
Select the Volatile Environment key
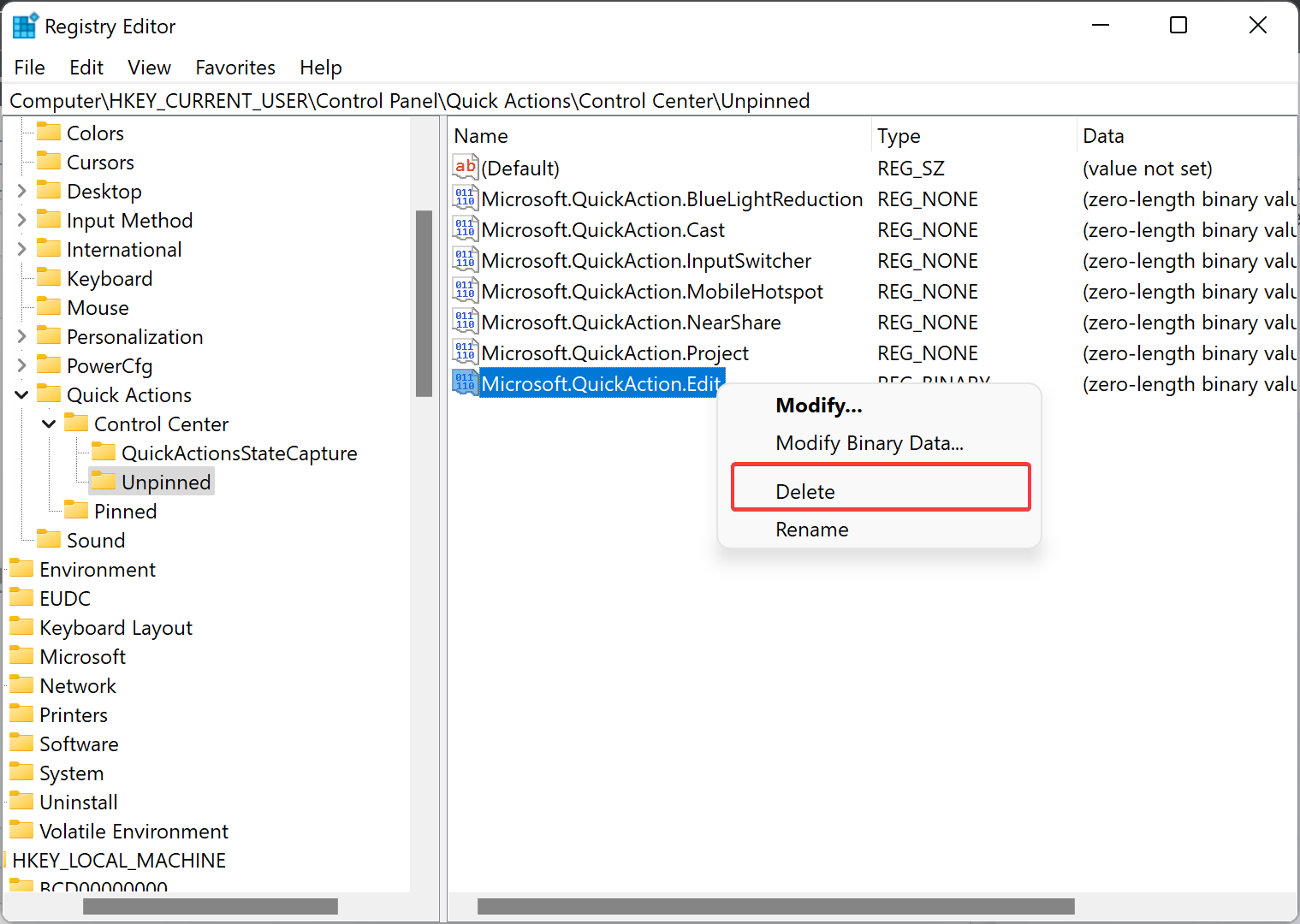point(134,832)
